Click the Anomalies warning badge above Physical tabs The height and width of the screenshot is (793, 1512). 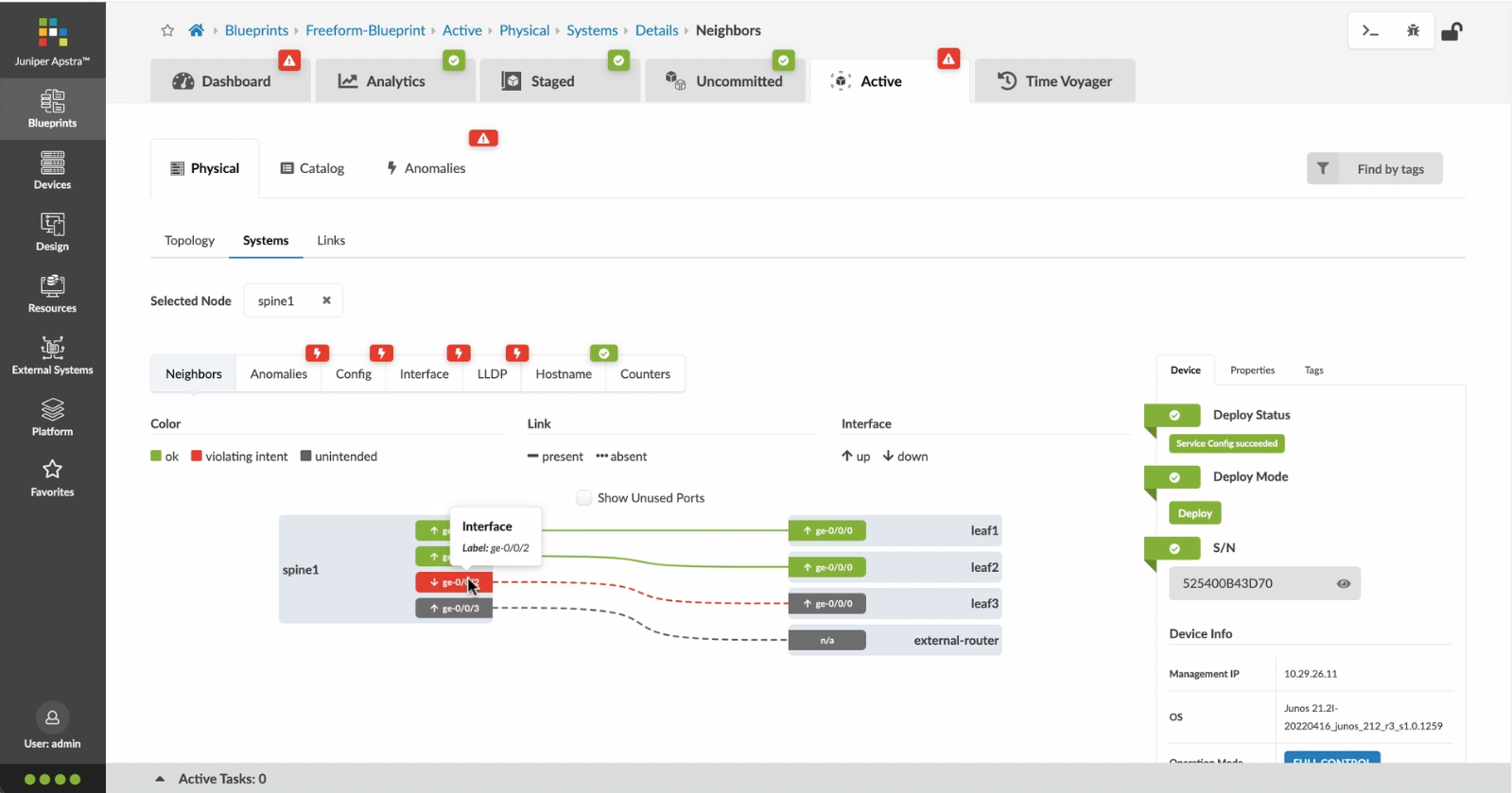483,138
